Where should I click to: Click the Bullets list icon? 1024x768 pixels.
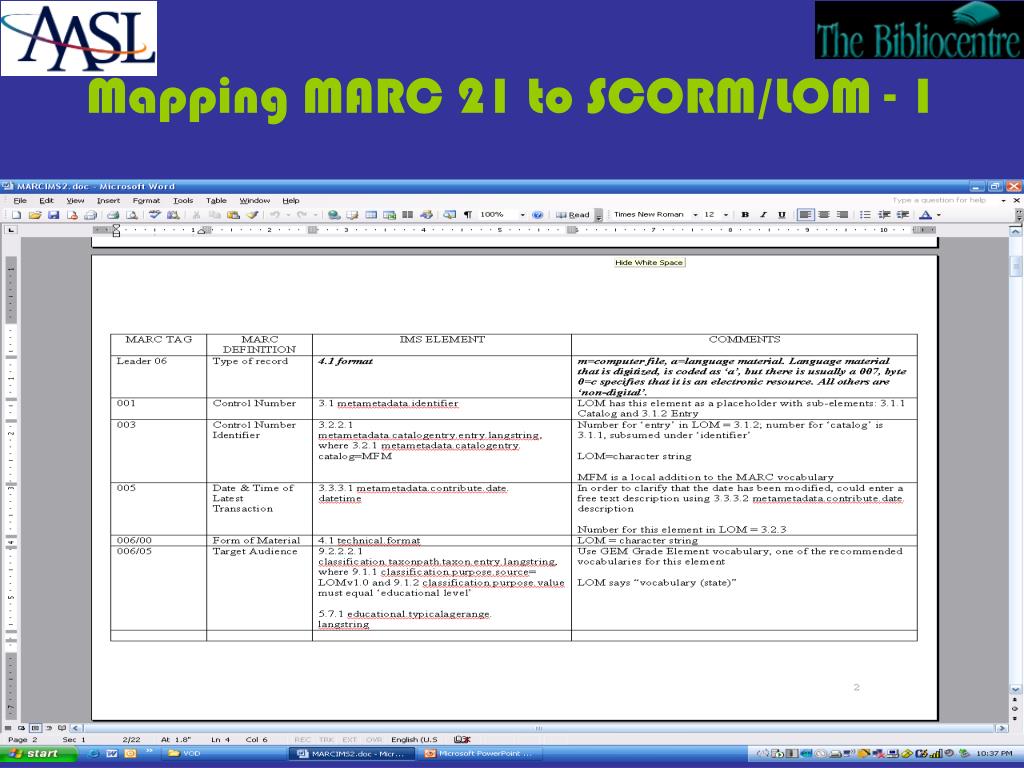point(865,215)
